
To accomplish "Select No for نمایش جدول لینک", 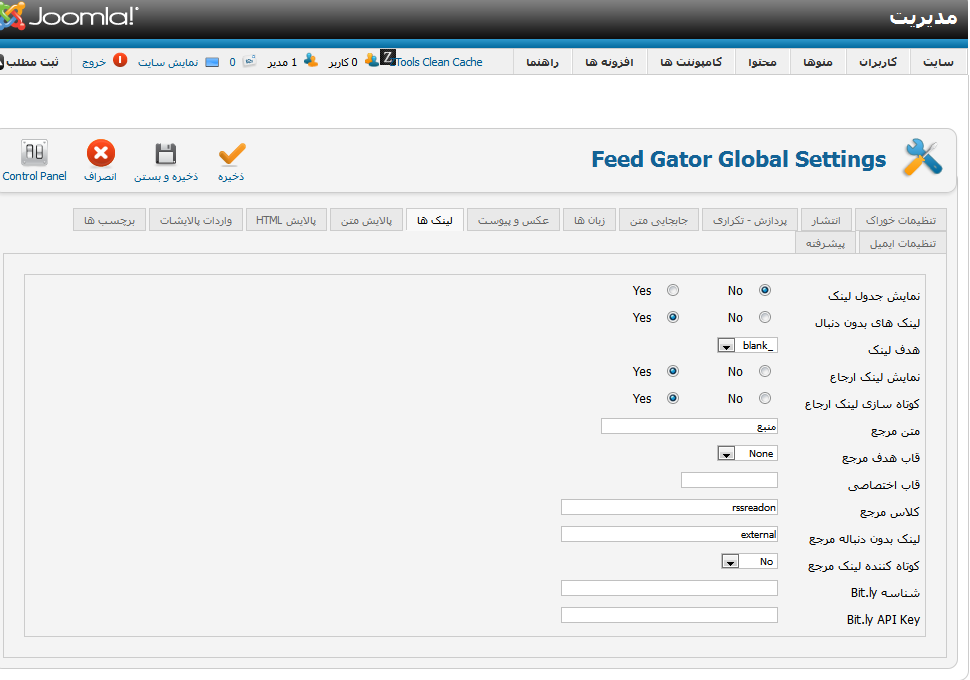I will (765, 290).
